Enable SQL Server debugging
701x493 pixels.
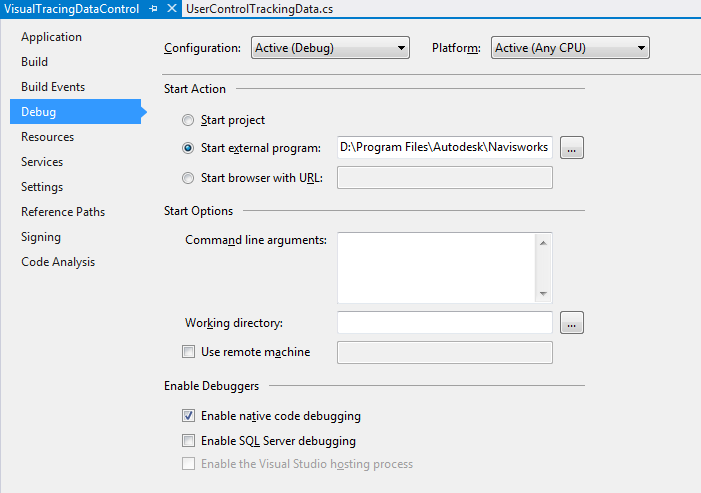(x=188, y=441)
